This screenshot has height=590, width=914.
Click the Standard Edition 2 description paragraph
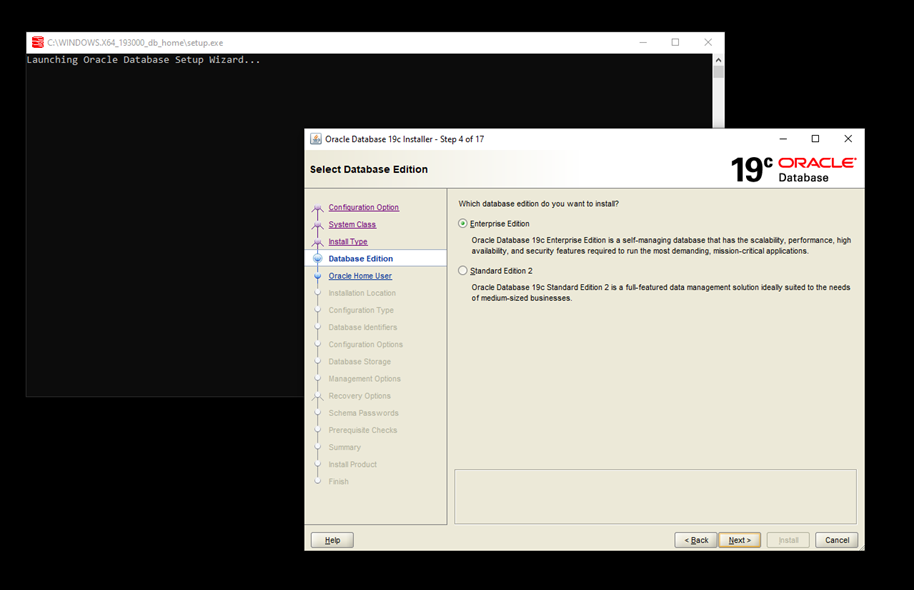660,293
